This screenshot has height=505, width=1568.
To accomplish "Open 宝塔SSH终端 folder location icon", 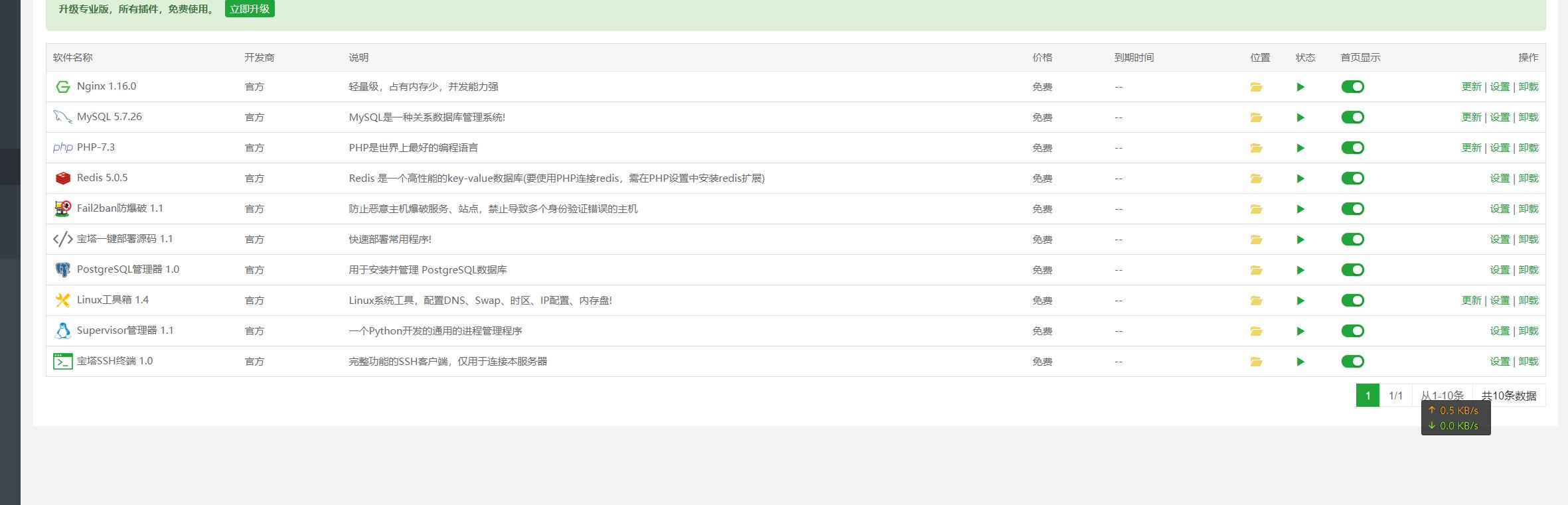I will point(1256,362).
